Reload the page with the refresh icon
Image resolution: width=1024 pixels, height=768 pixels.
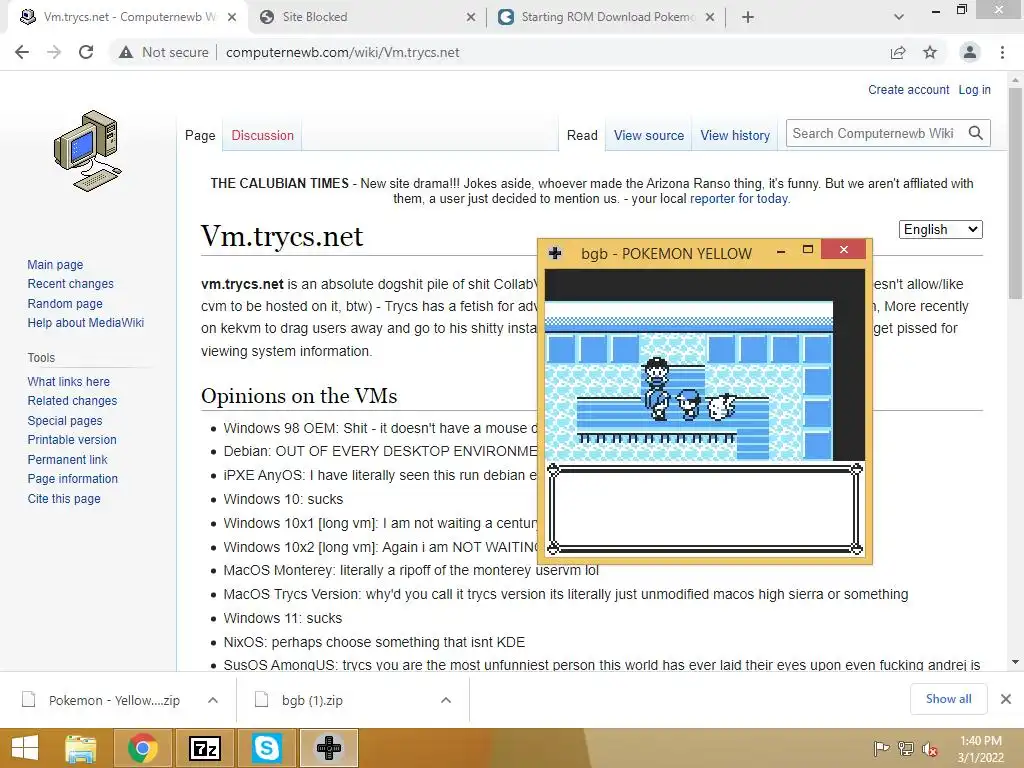pos(86,52)
